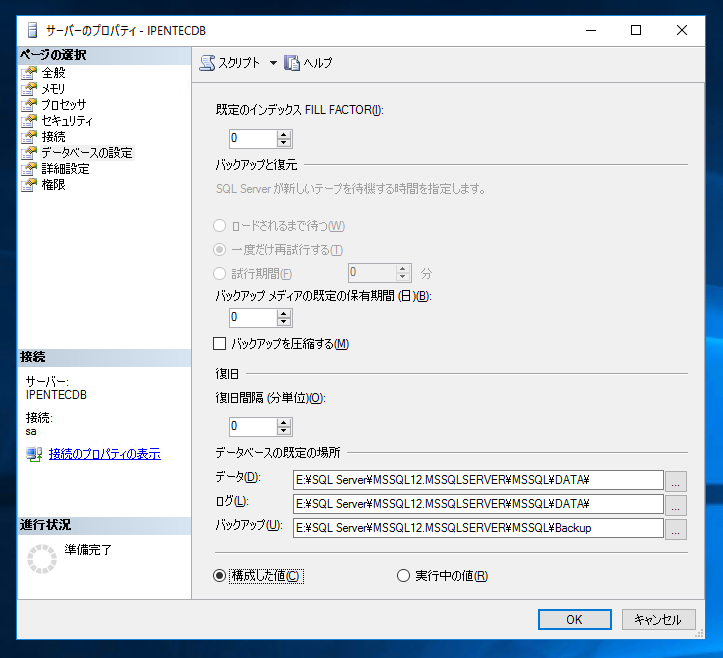Enable バックアップを圧縮する checkbox
Image resolution: width=723 pixels, height=658 pixels.
coord(219,344)
